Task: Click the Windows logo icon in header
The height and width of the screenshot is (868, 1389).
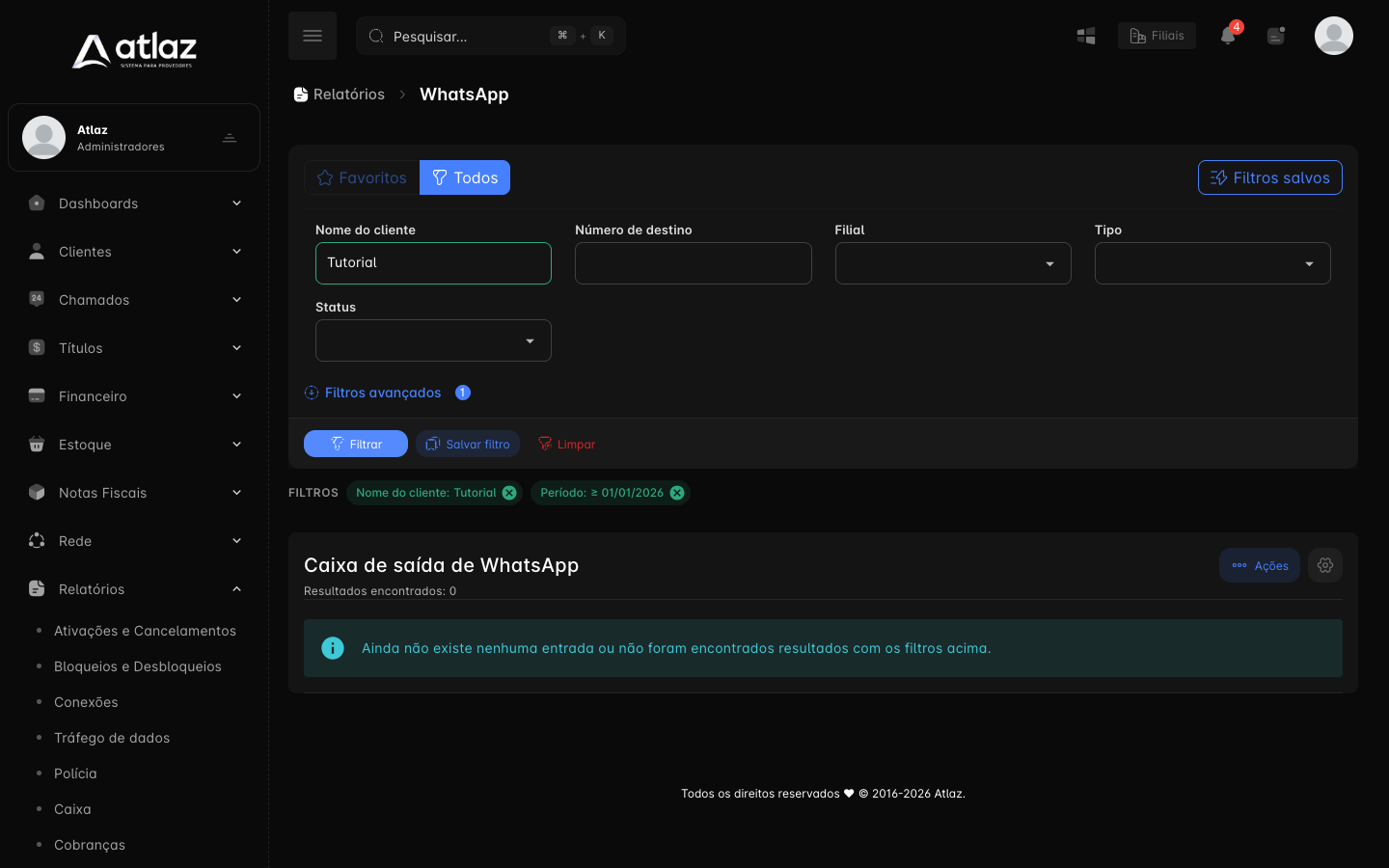Action: tap(1086, 36)
